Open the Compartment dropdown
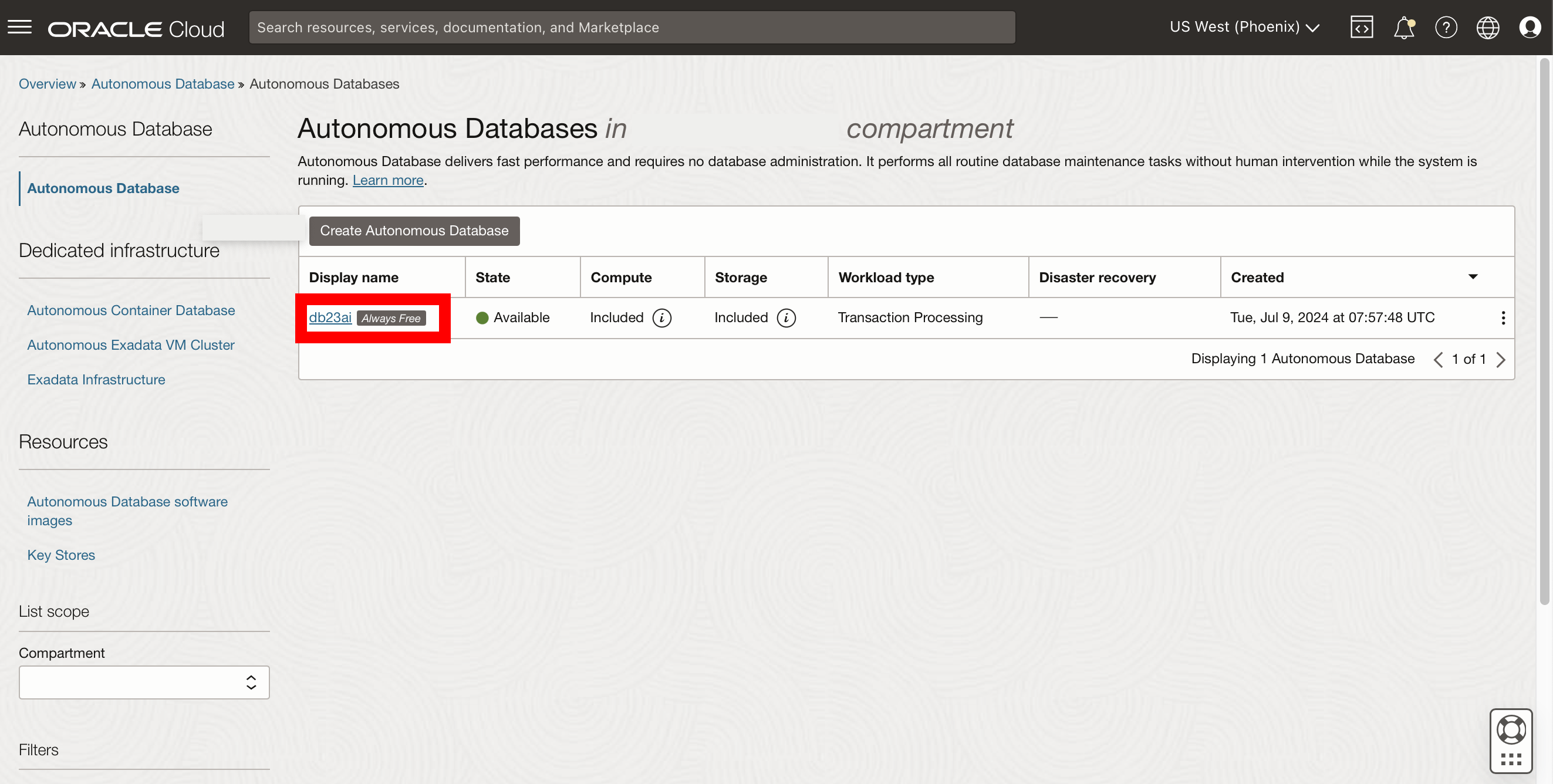This screenshot has height=784, width=1553. point(144,682)
